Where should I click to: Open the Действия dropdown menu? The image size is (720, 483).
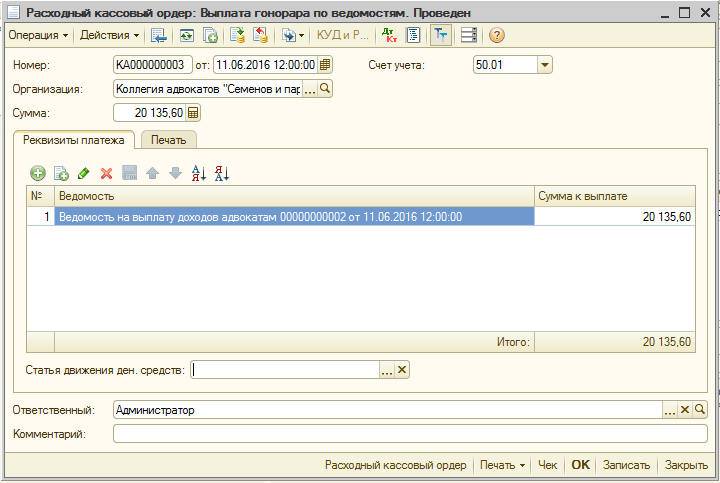point(109,35)
